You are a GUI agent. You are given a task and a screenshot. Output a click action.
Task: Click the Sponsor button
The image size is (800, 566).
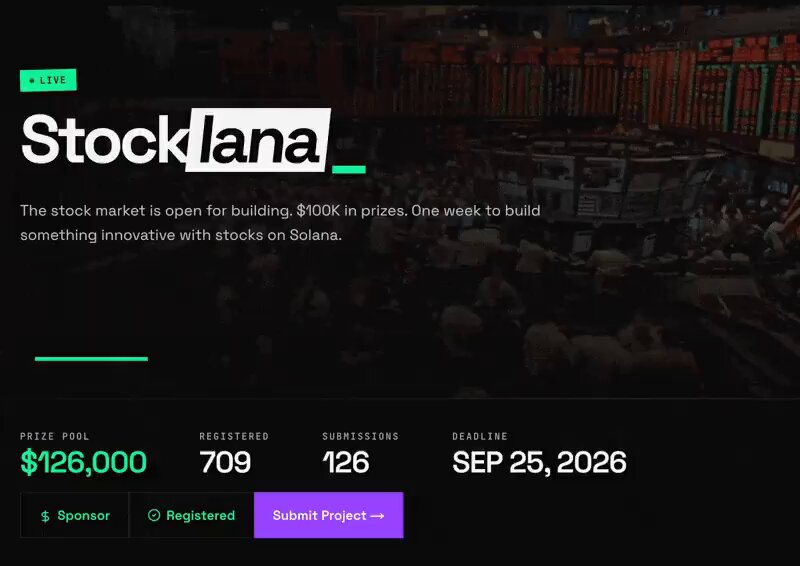pos(74,515)
